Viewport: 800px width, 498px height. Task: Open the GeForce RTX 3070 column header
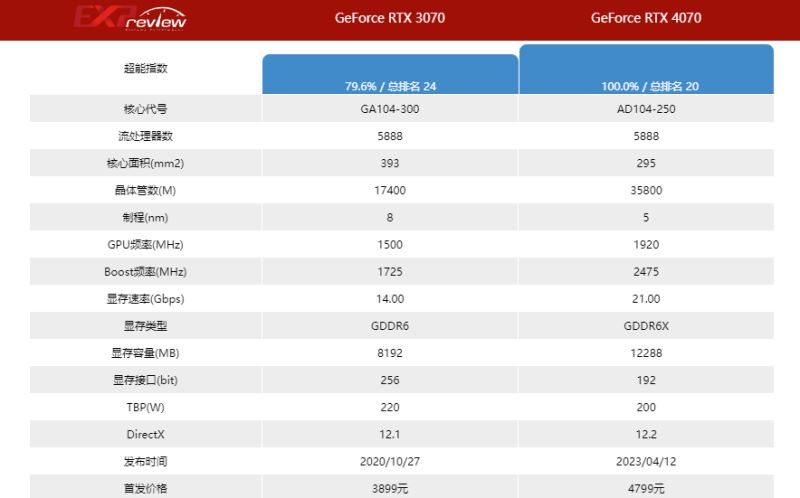point(390,18)
